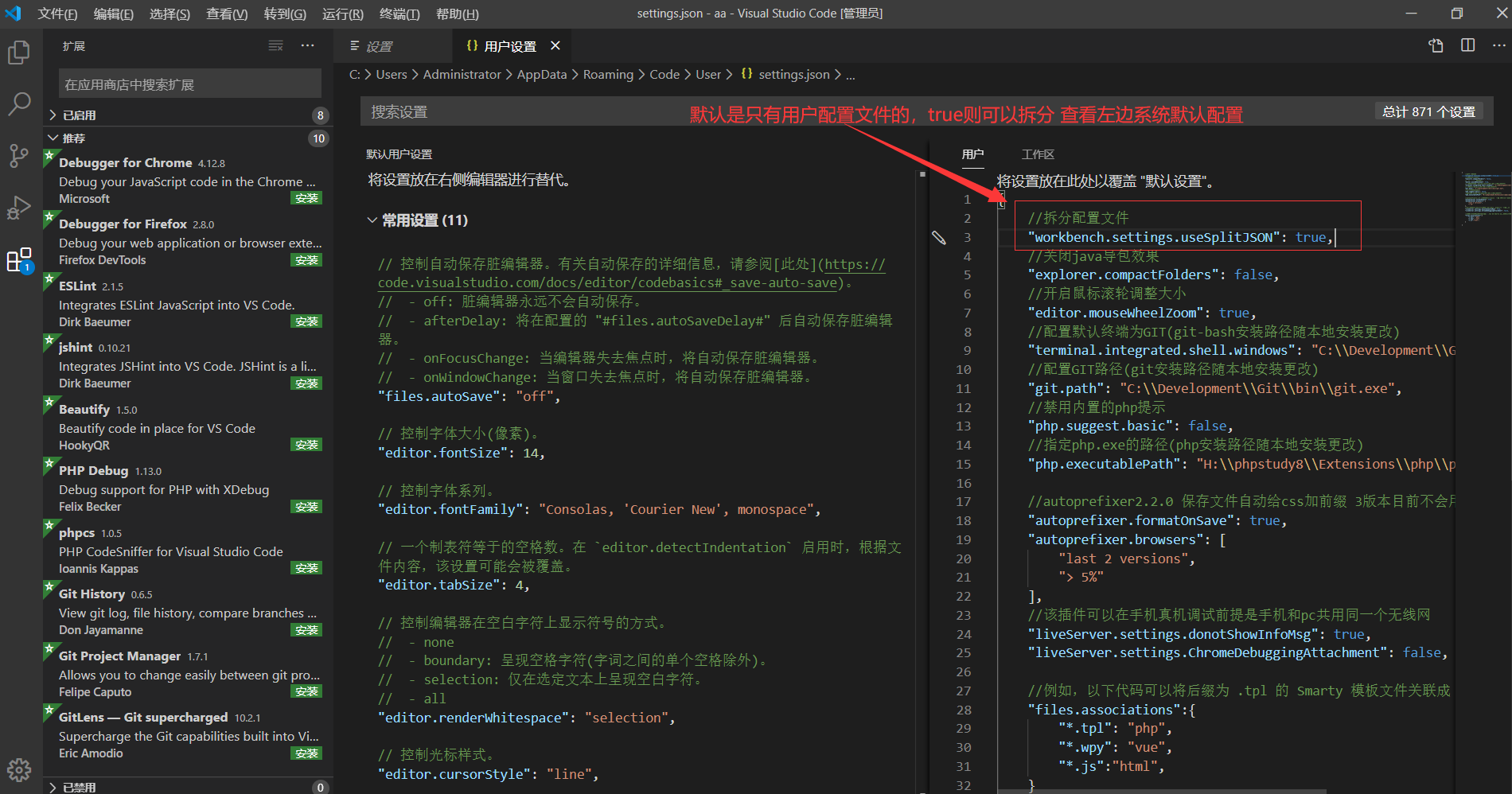Install Debugger for Firefox extension

click(306, 260)
